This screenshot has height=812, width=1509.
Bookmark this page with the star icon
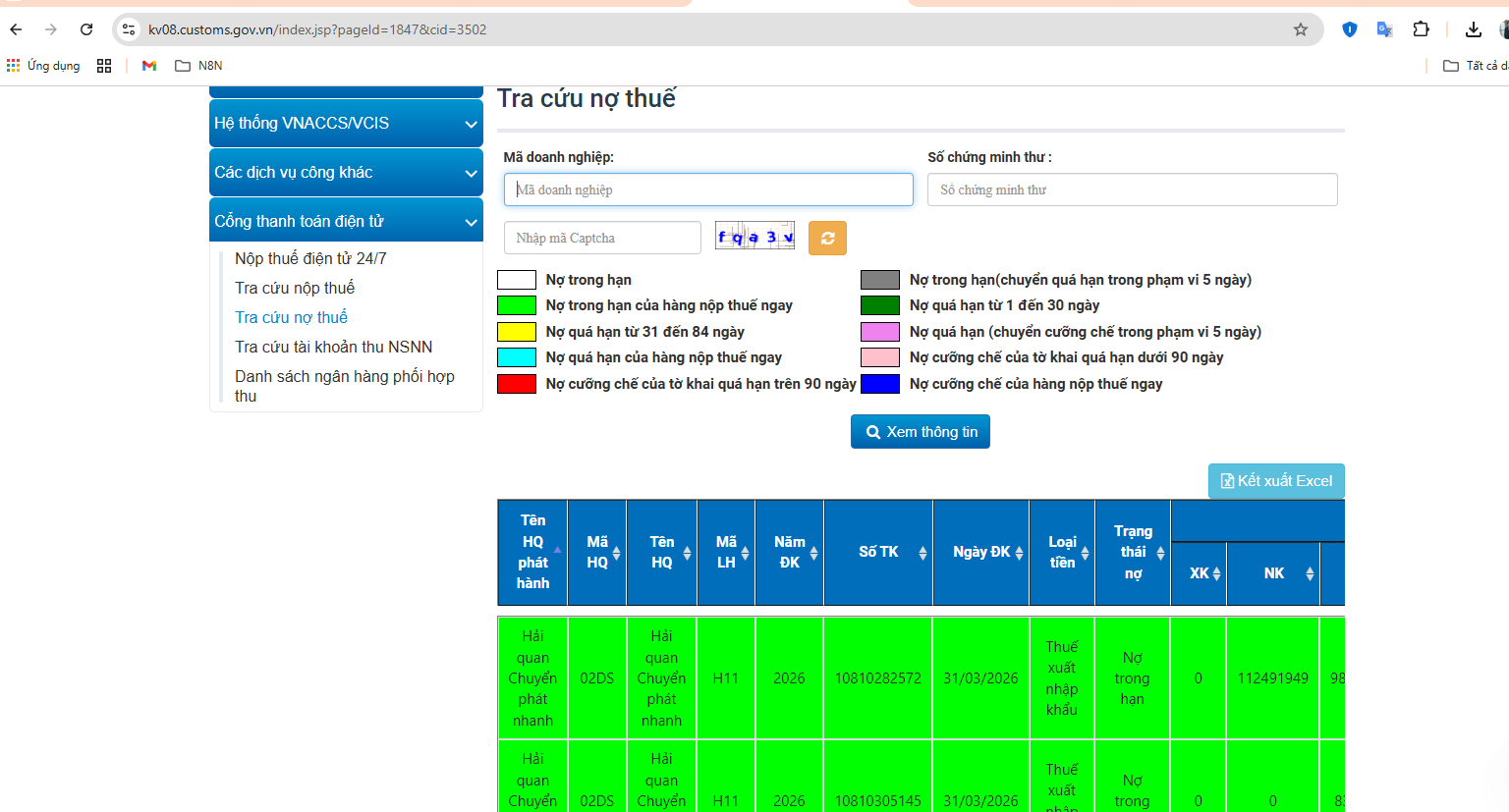[1300, 29]
